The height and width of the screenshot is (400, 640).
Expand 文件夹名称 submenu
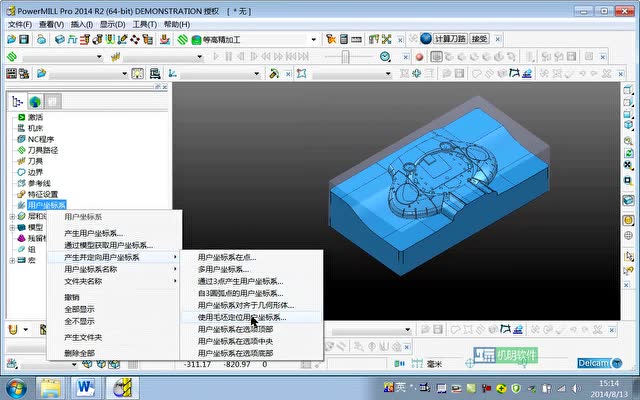click(x=114, y=281)
